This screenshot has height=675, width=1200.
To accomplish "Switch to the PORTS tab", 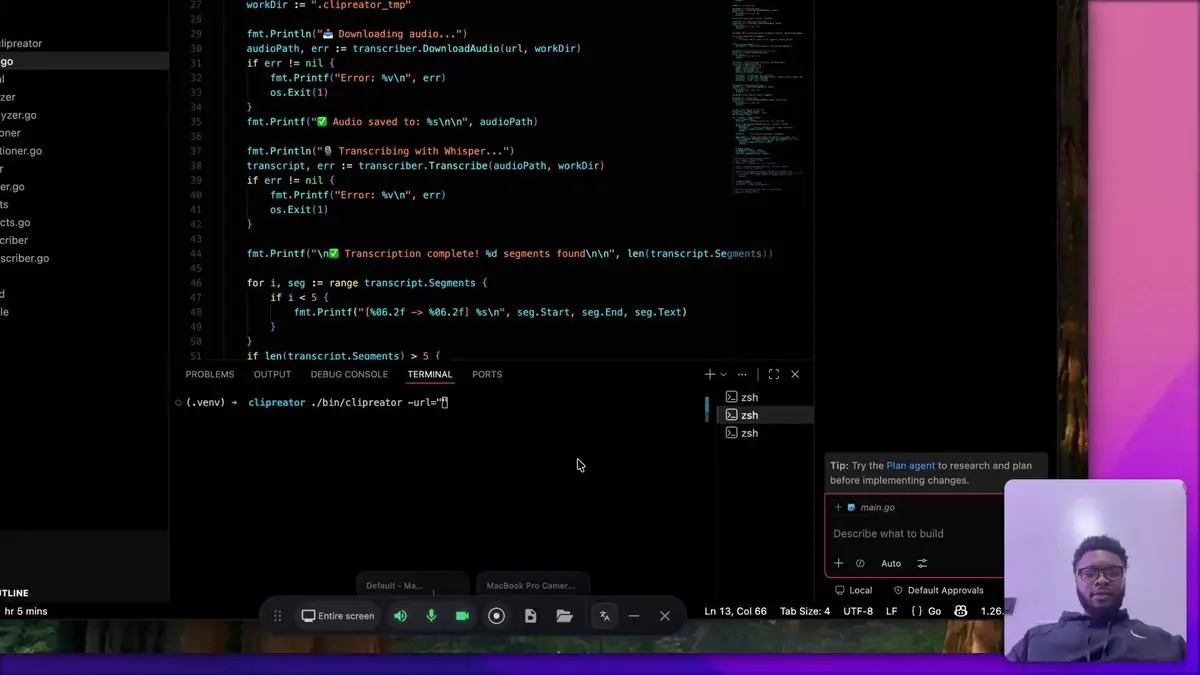I will pyautogui.click(x=487, y=374).
